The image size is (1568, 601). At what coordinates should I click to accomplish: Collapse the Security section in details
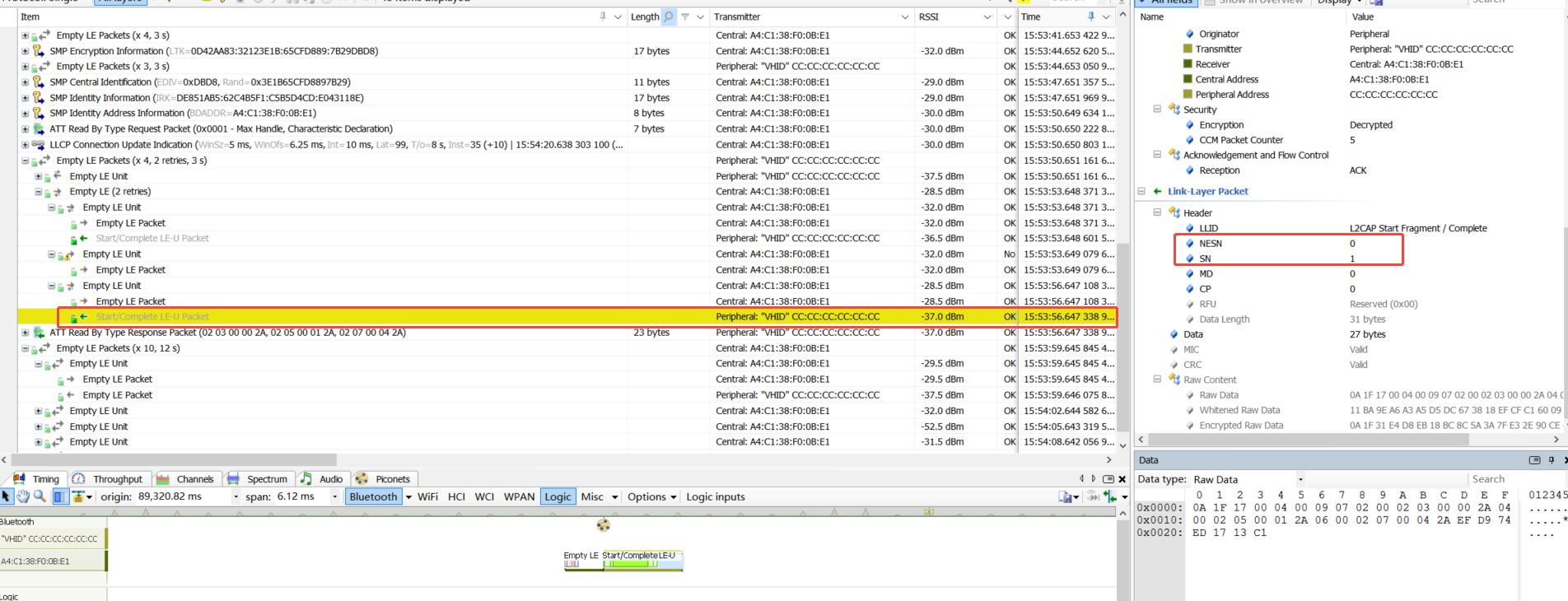point(1157,109)
